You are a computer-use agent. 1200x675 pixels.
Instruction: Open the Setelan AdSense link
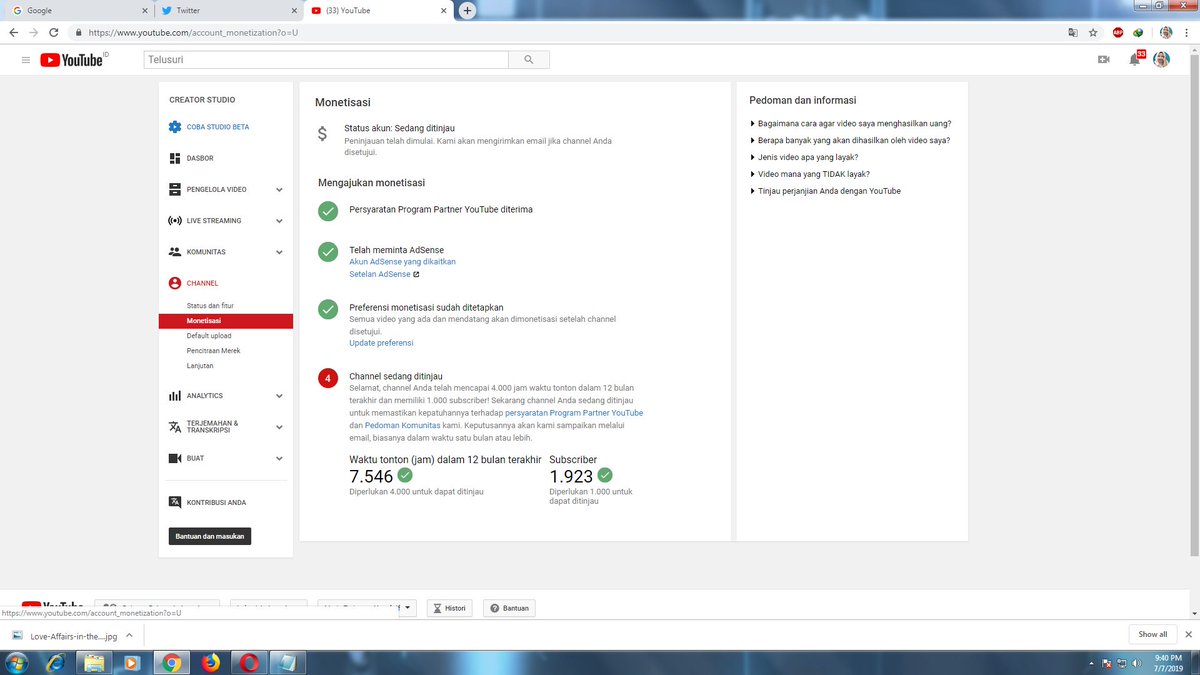tap(384, 274)
